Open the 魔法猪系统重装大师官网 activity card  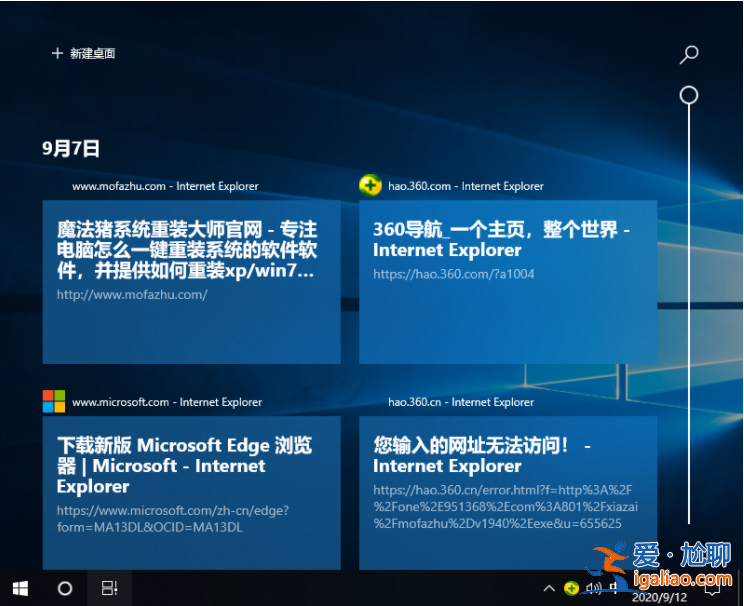coord(192,282)
